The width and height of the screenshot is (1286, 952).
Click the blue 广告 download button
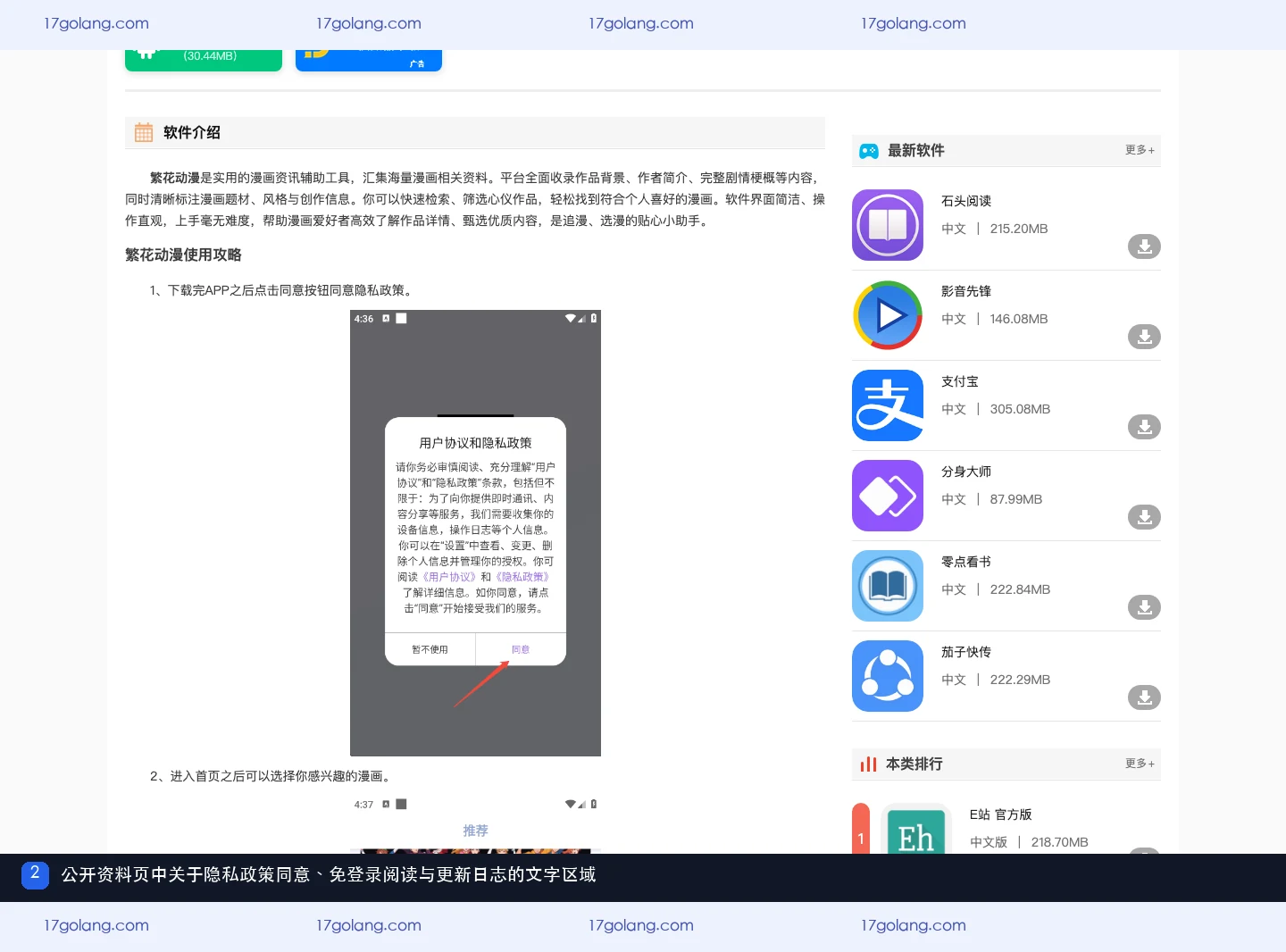[369, 60]
